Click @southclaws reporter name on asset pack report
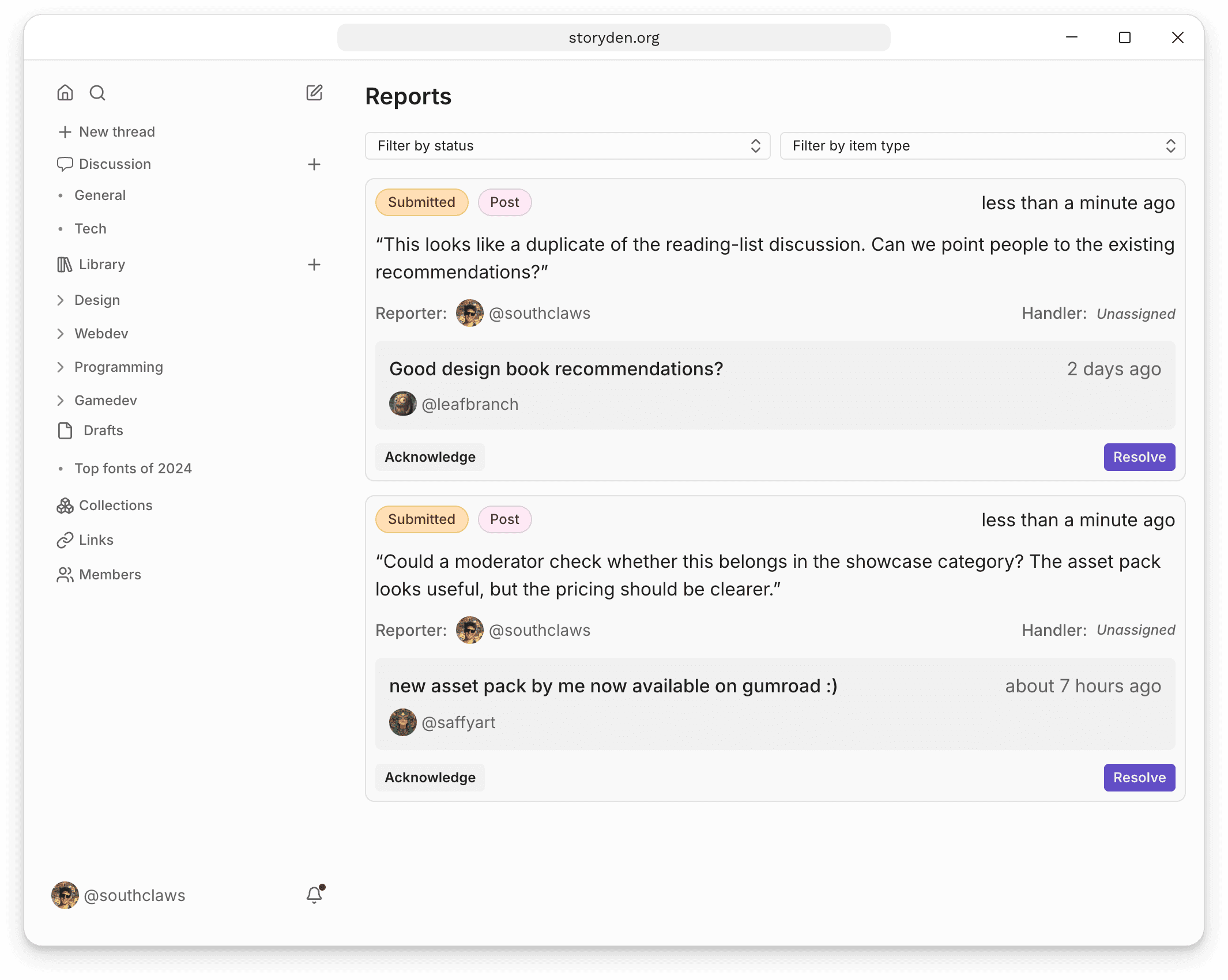The height and width of the screenshot is (980, 1228). point(540,630)
